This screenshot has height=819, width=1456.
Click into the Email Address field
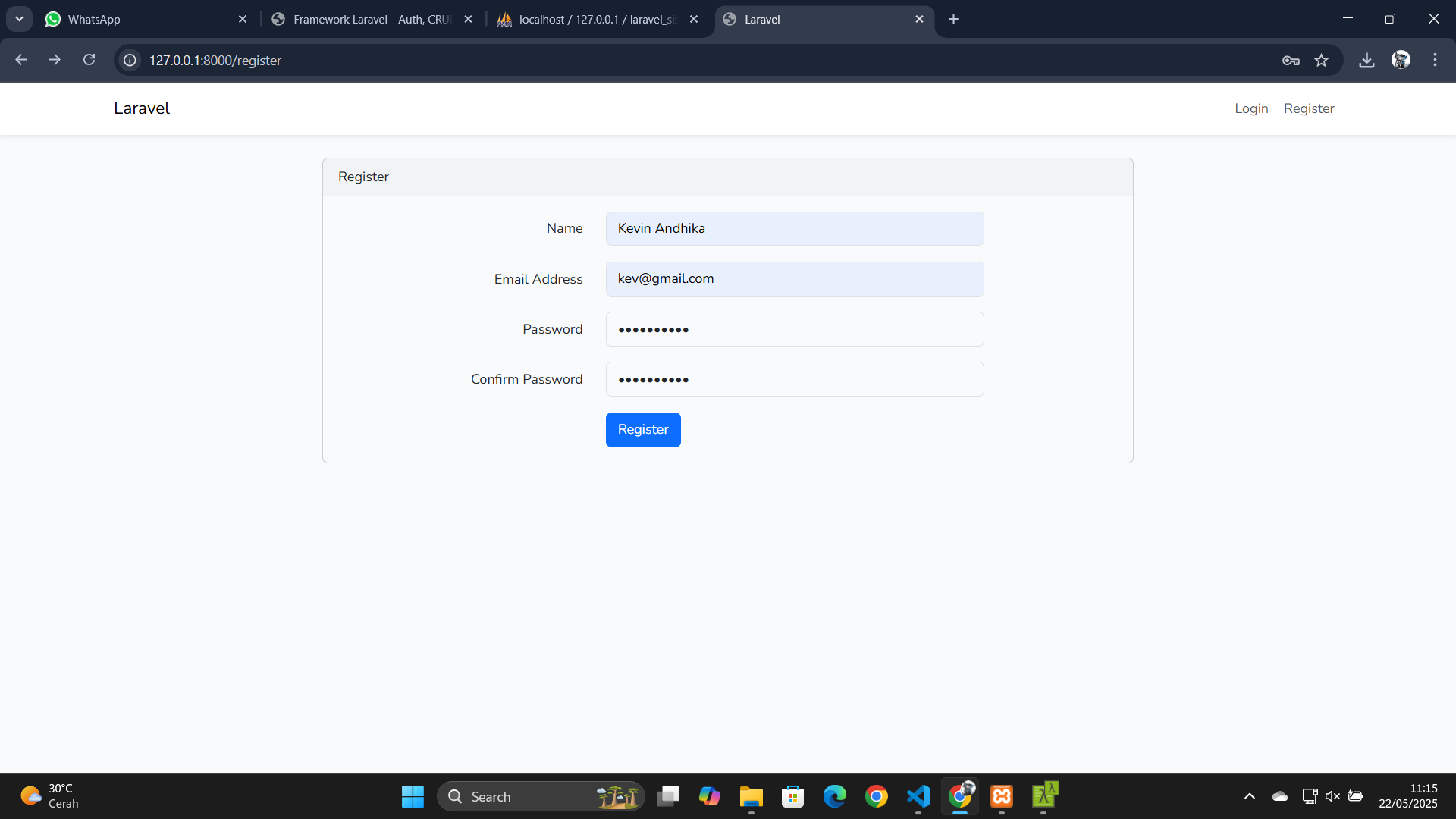pyautogui.click(x=794, y=279)
